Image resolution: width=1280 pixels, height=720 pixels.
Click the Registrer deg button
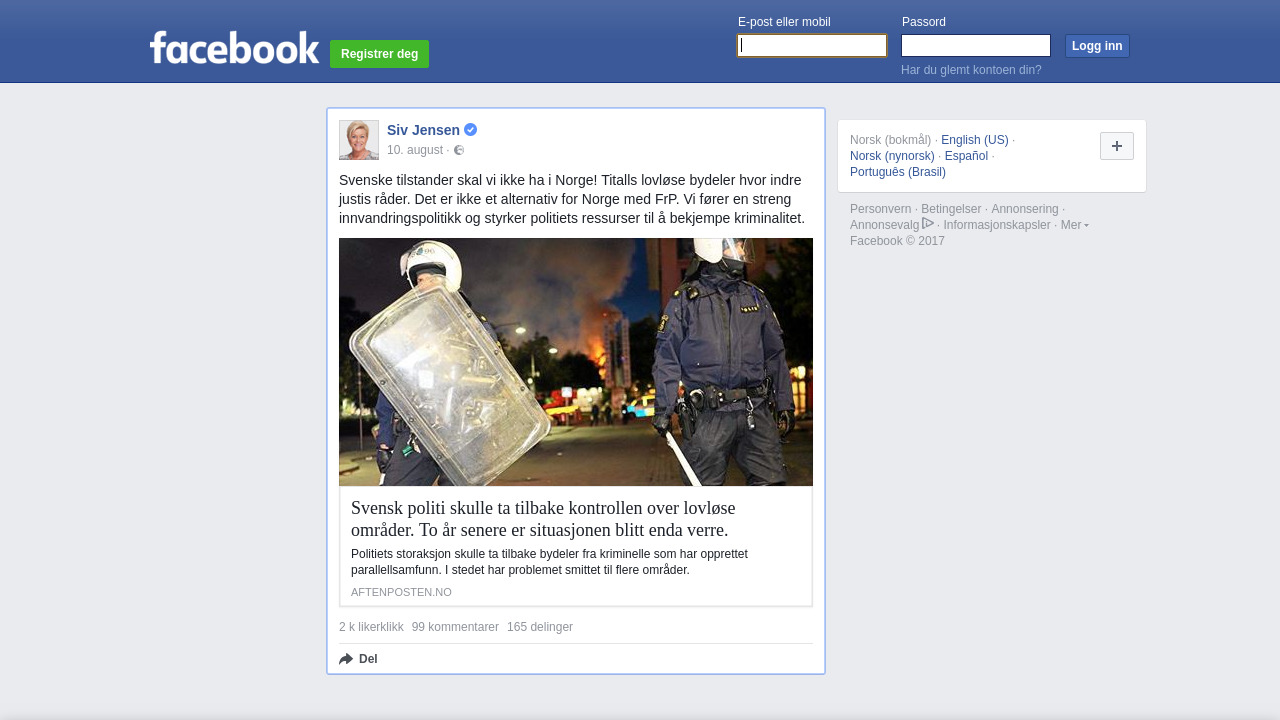pyautogui.click(x=380, y=54)
